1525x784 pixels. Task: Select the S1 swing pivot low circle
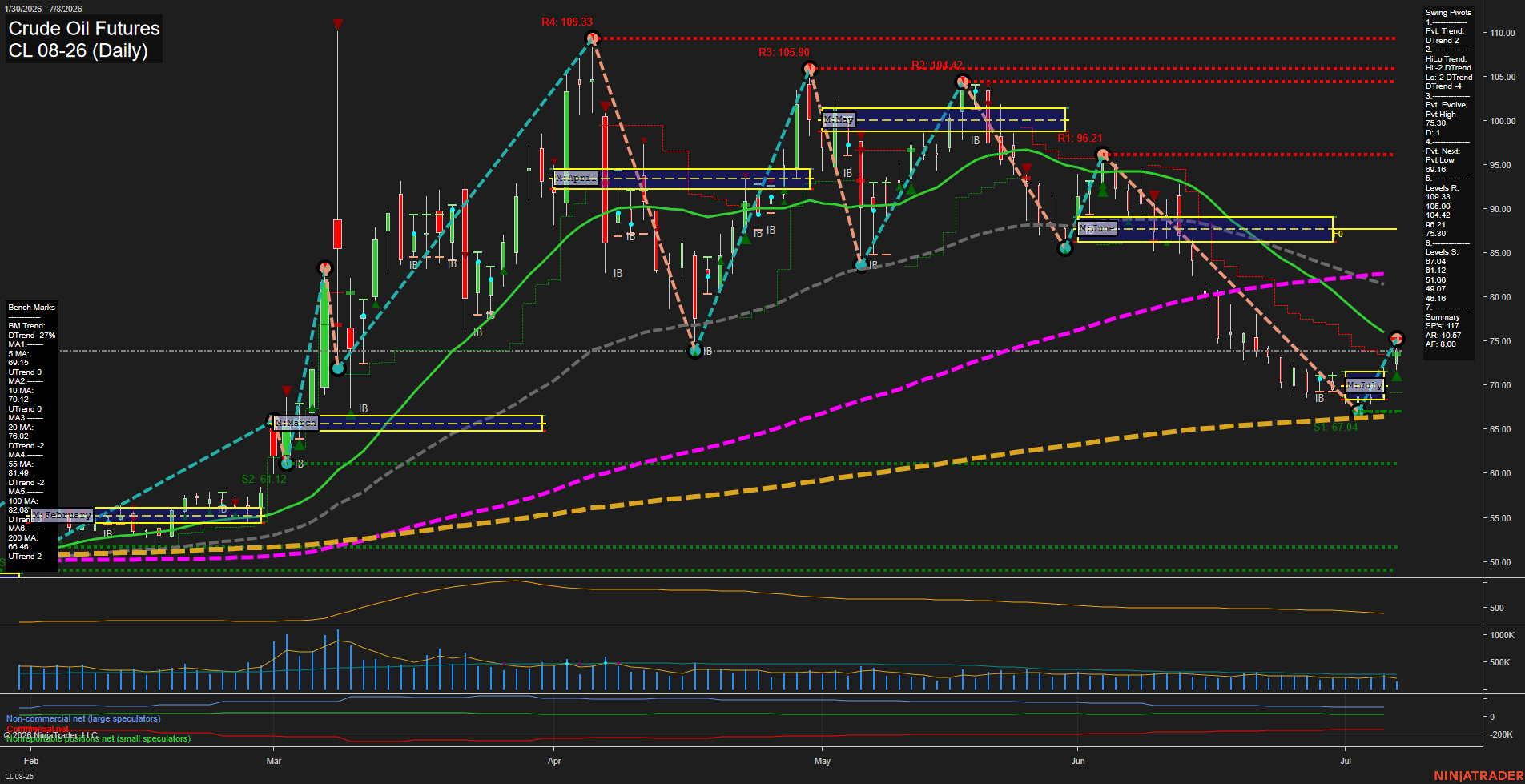point(1358,412)
